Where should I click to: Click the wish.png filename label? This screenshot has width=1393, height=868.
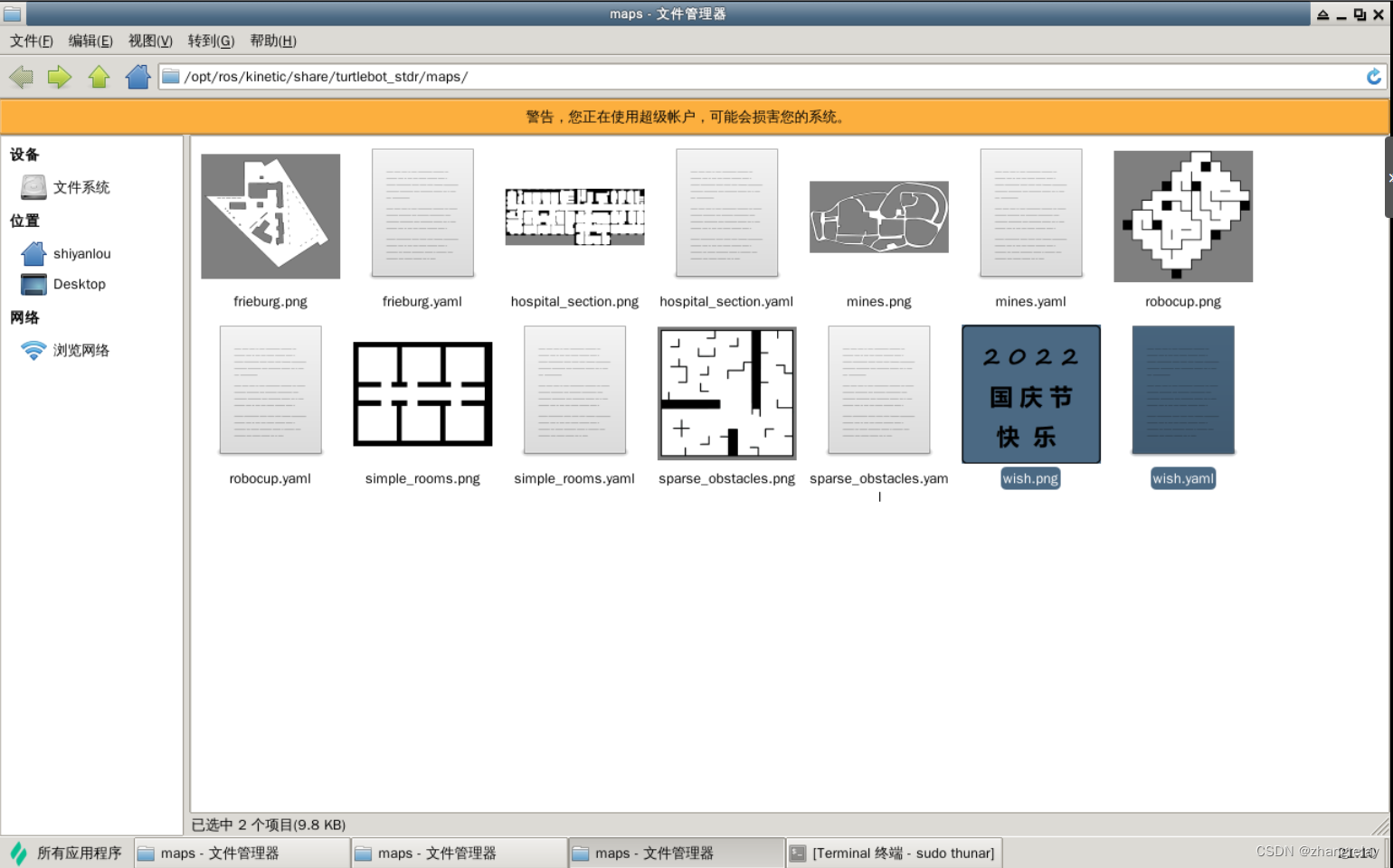pyautogui.click(x=1030, y=479)
